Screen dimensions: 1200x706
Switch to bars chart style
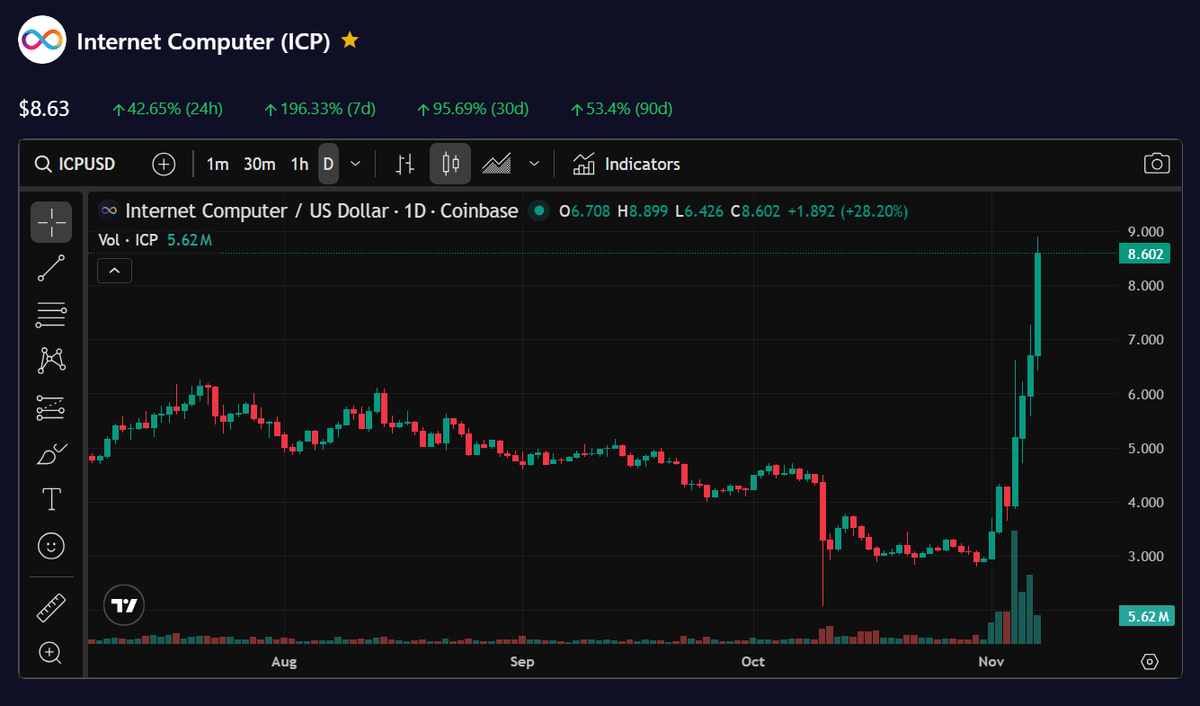pyautogui.click(x=405, y=164)
